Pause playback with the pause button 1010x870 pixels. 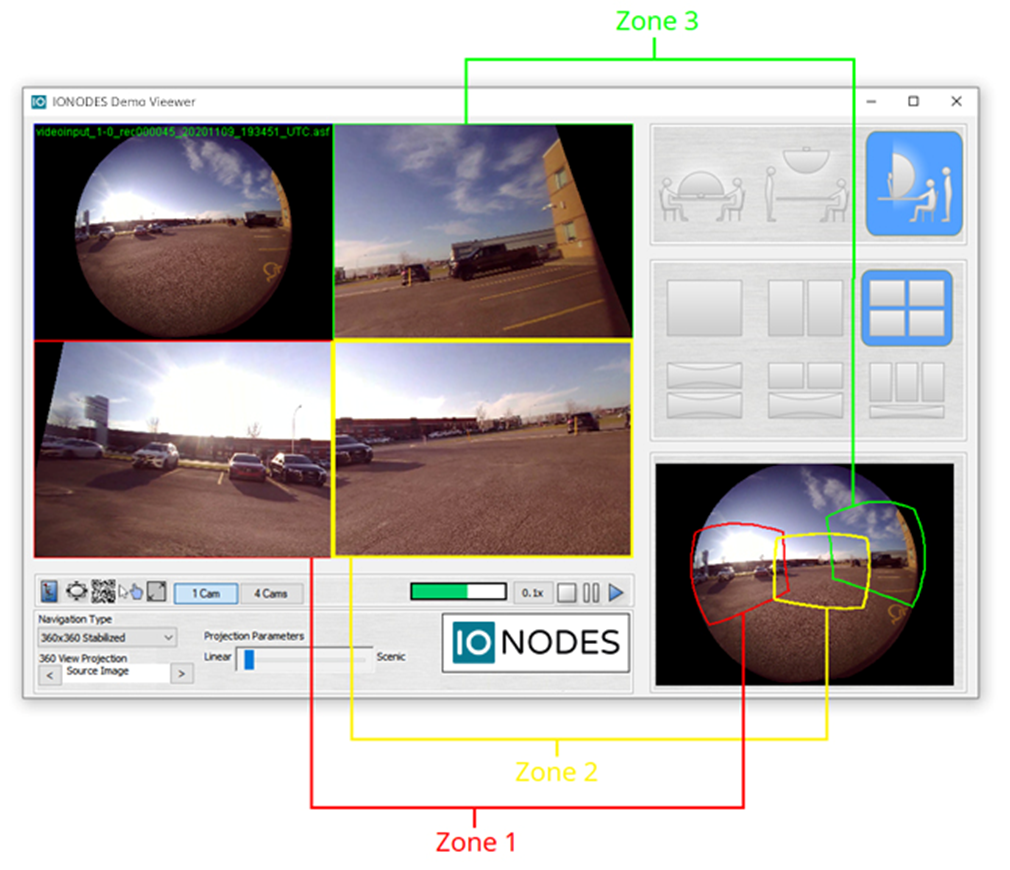point(592,592)
